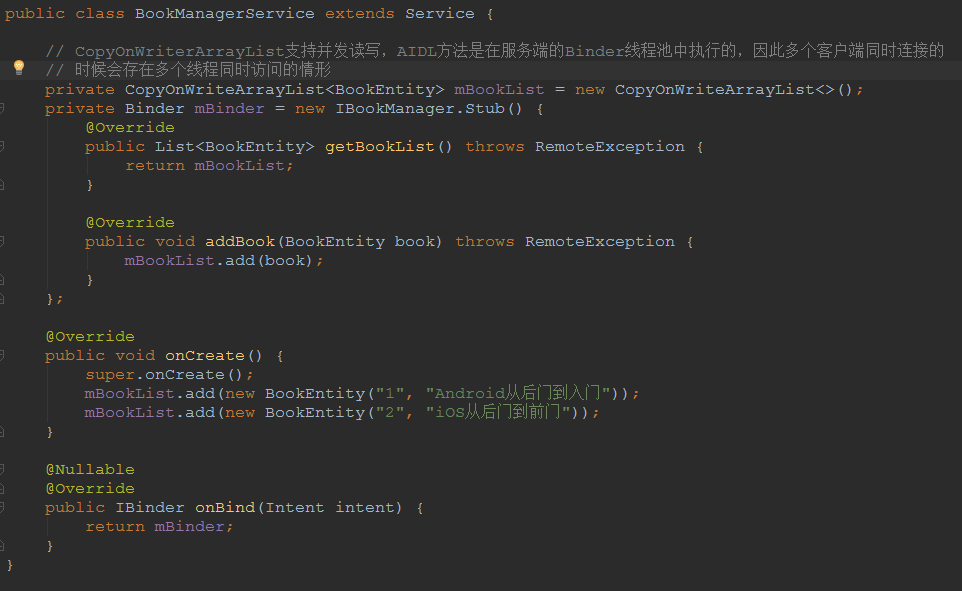Click the addBook method name
Viewport: 962px width, 591px height.
pyautogui.click(x=240, y=242)
